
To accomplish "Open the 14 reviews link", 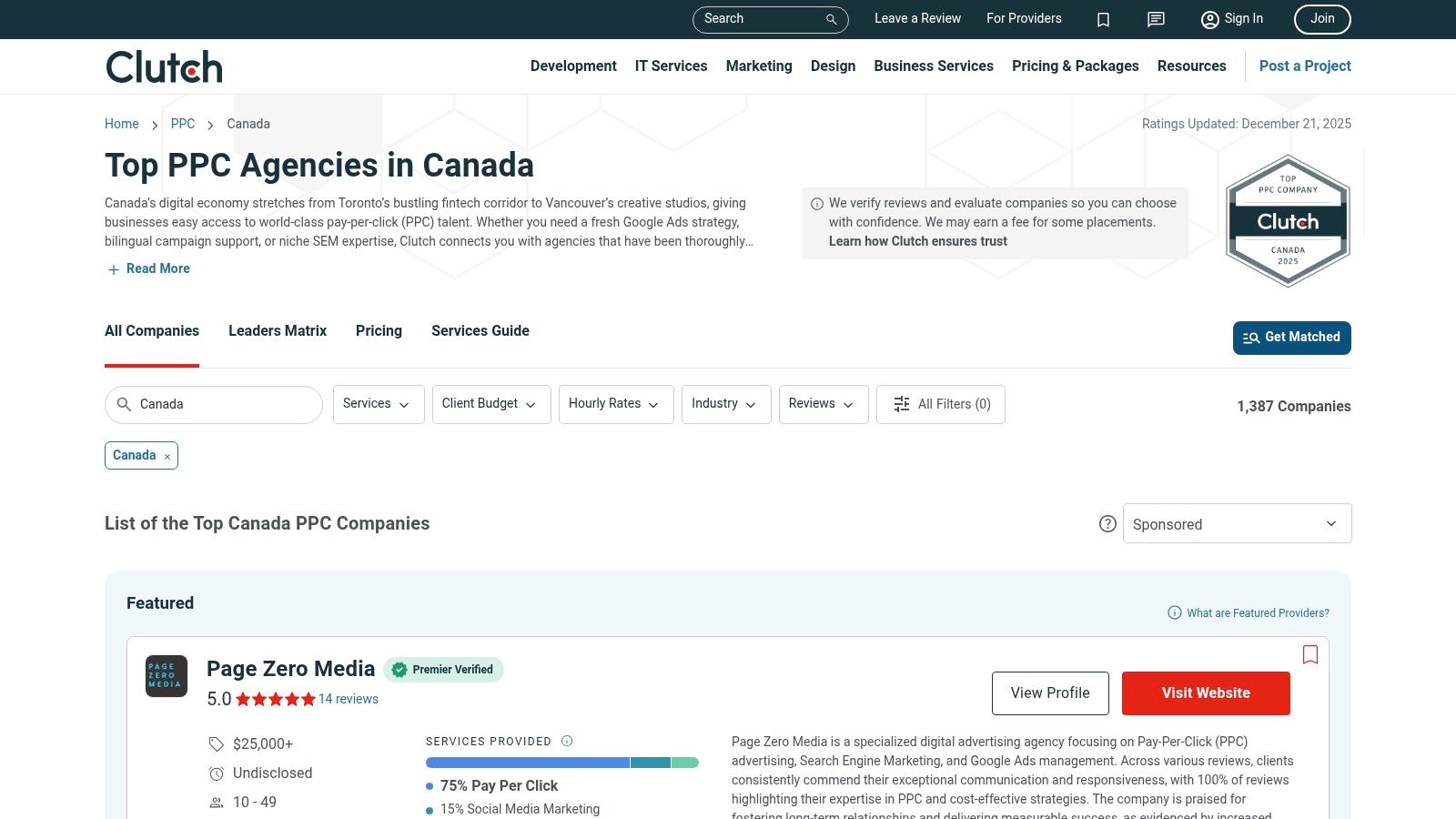I will (x=349, y=699).
